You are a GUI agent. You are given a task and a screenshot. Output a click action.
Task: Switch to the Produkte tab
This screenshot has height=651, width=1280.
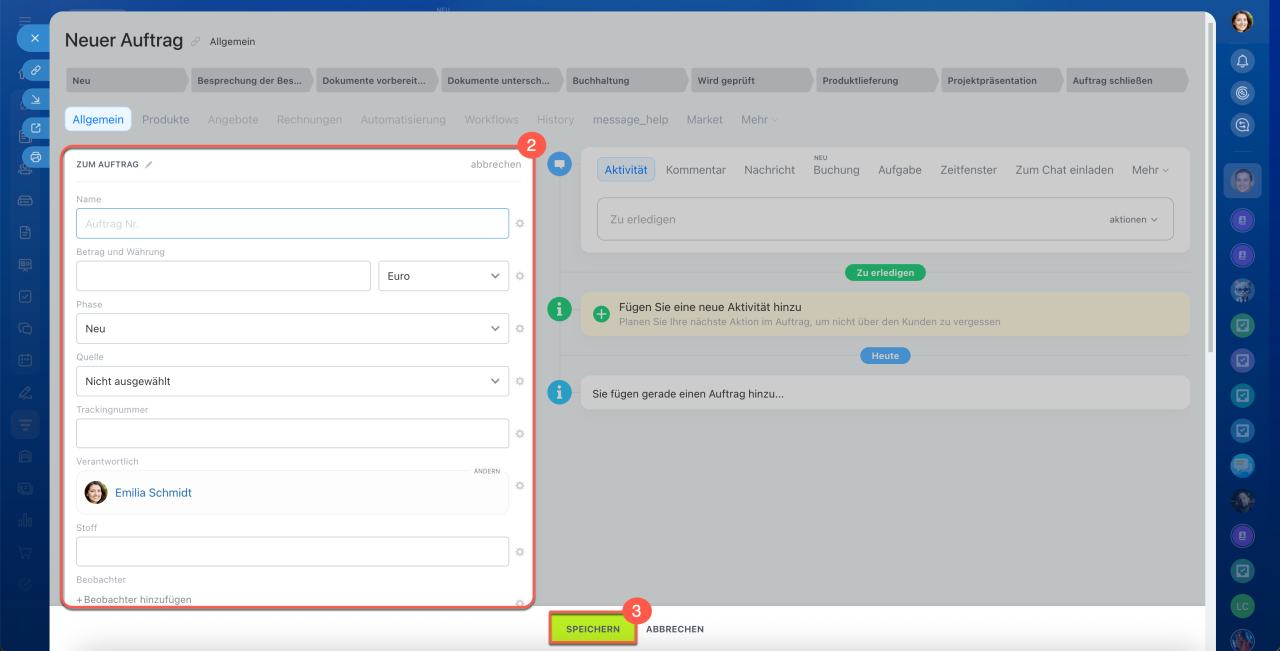pos(165,119)
